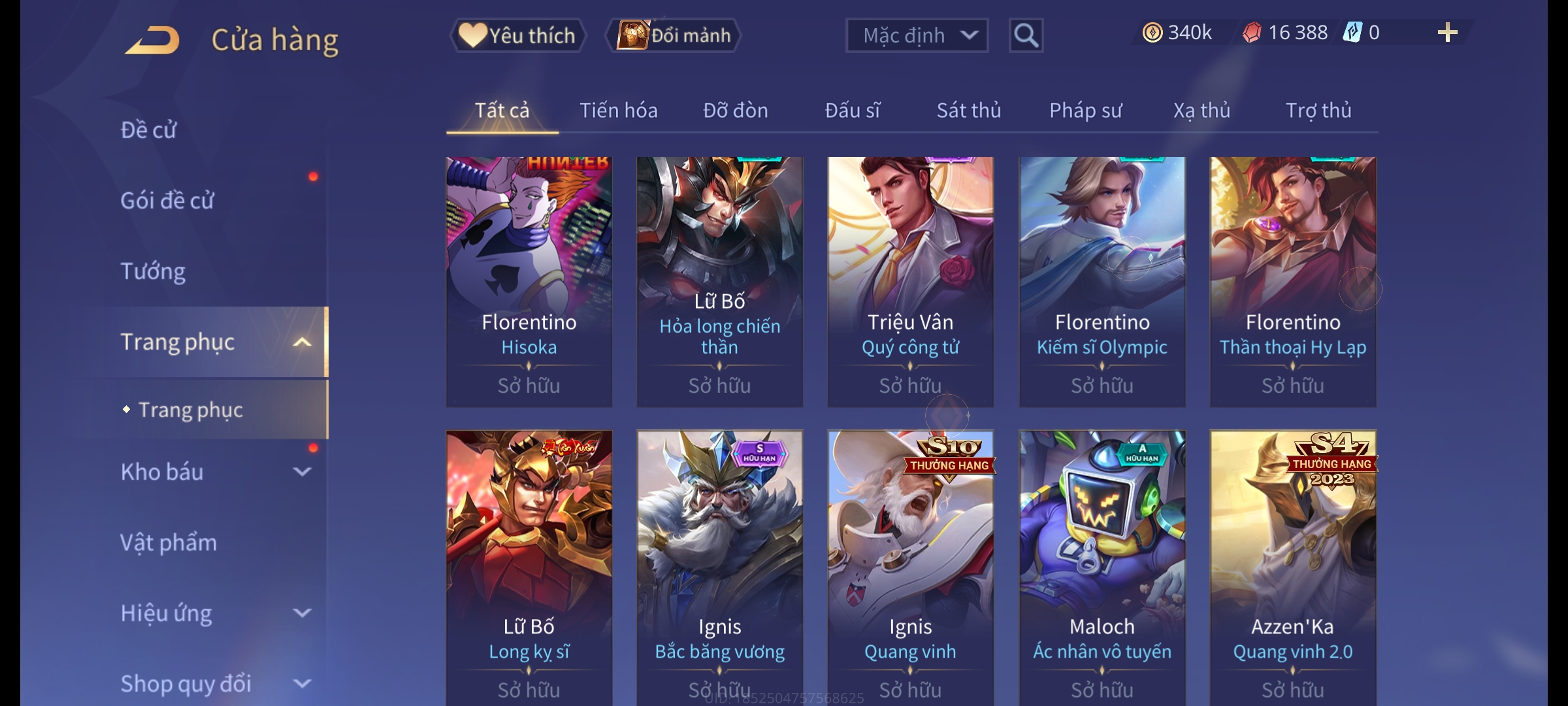Switch to the Pháp sư tab
Viewport: 1568px width, 706px height.
(x=1085, y=110)
